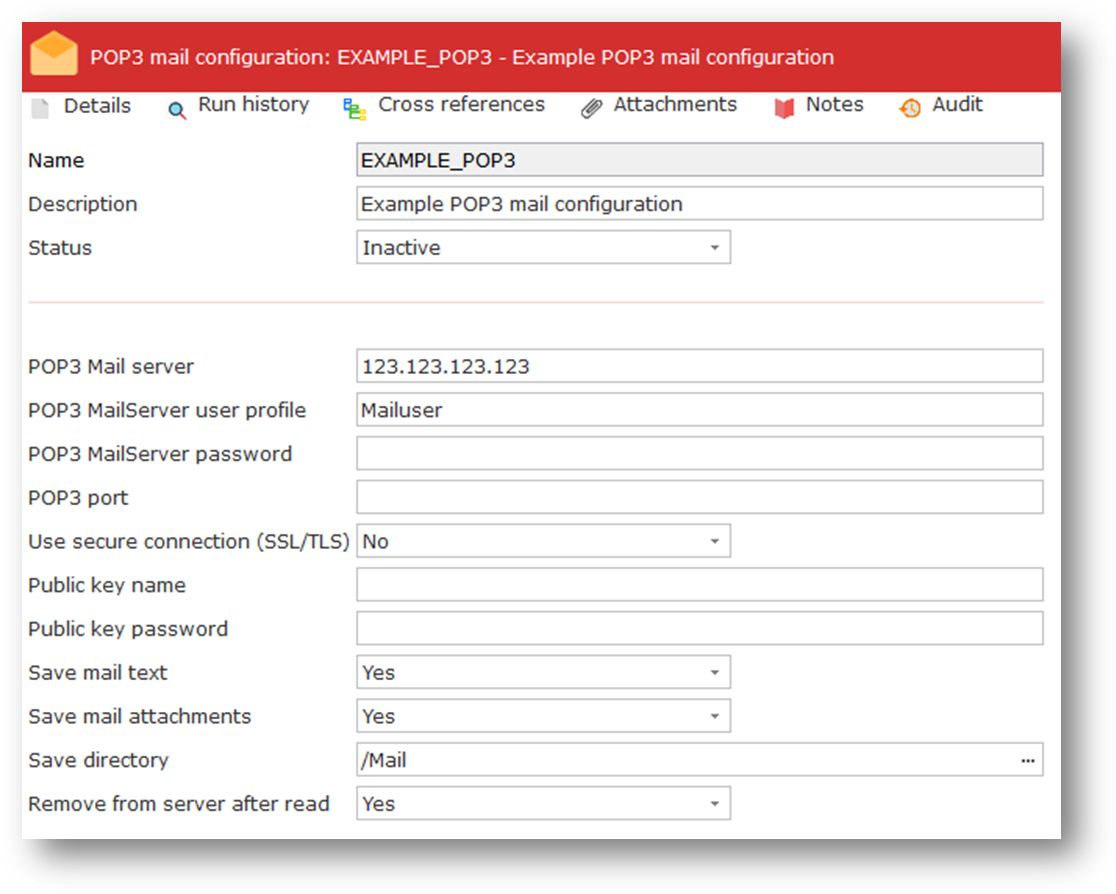Click the Public key name field
The width and height of the screenshot is (1116, 894).
(x=699, y=585)
